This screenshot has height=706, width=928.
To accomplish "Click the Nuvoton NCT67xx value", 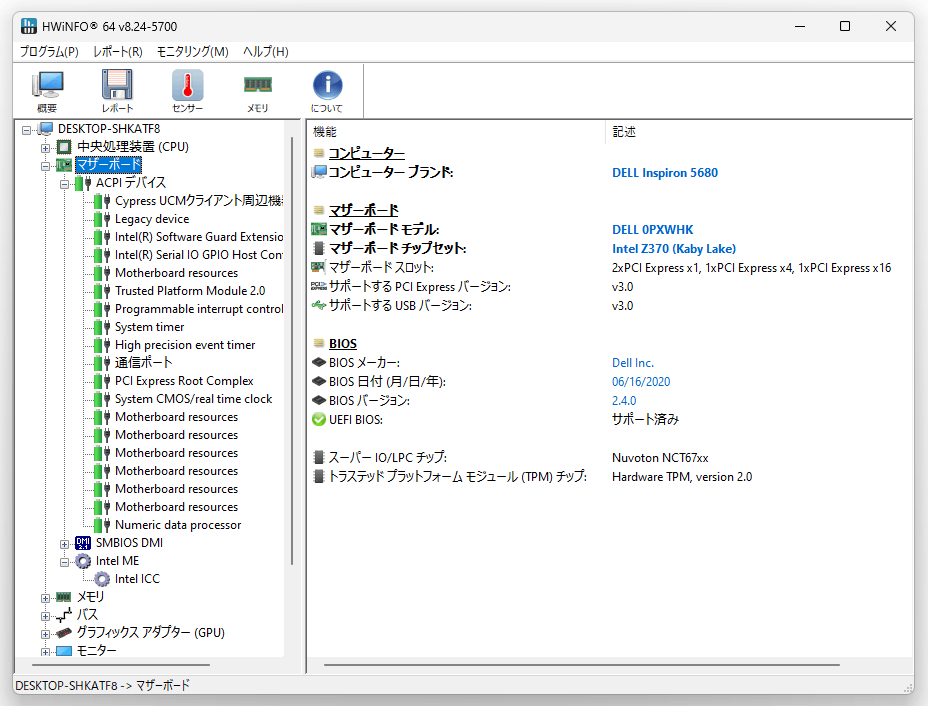I will pyautogui.click(x=660, y=458).
